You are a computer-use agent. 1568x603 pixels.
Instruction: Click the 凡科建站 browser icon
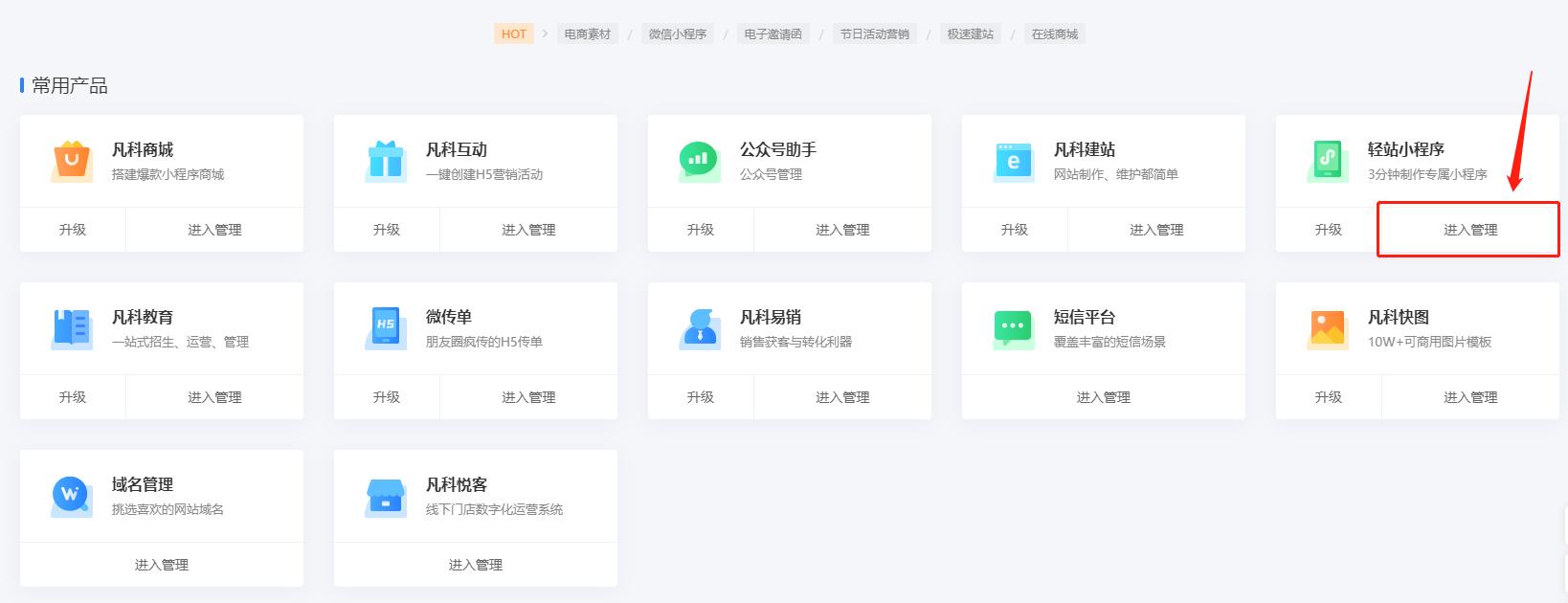click(x=1013, y=162)
